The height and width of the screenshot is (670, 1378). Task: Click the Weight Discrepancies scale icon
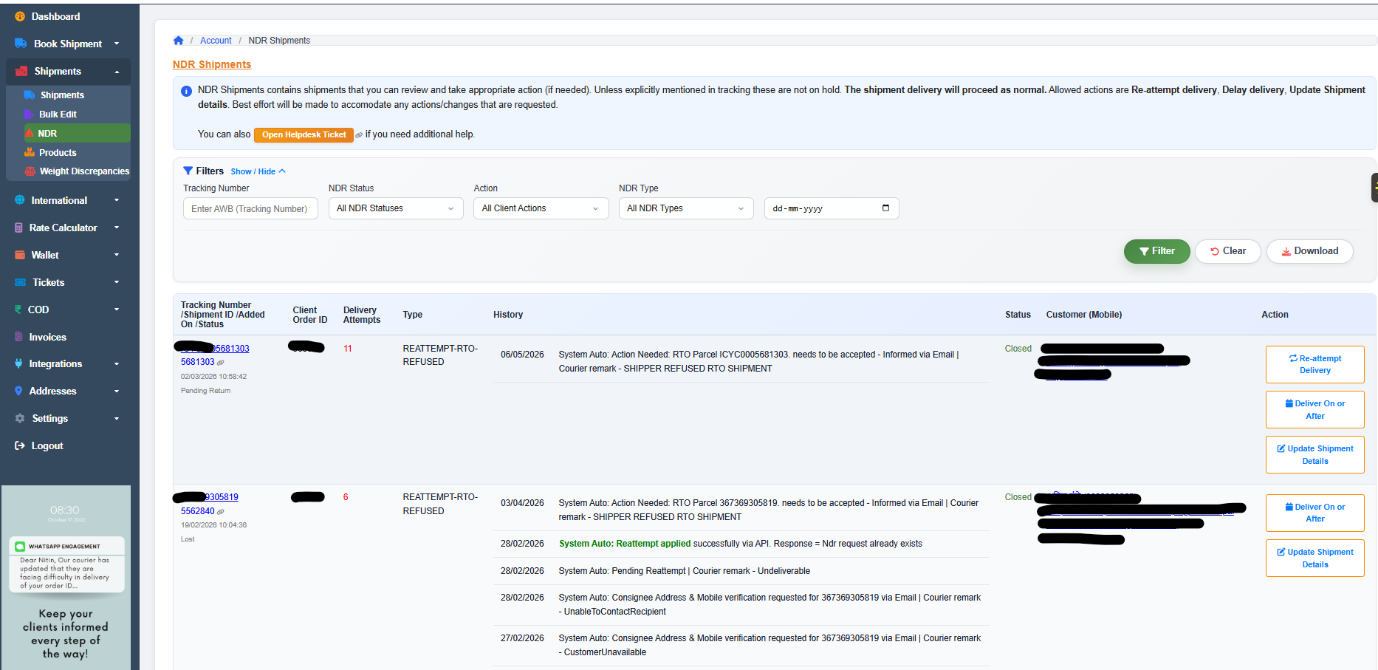[x=29, y=171]
